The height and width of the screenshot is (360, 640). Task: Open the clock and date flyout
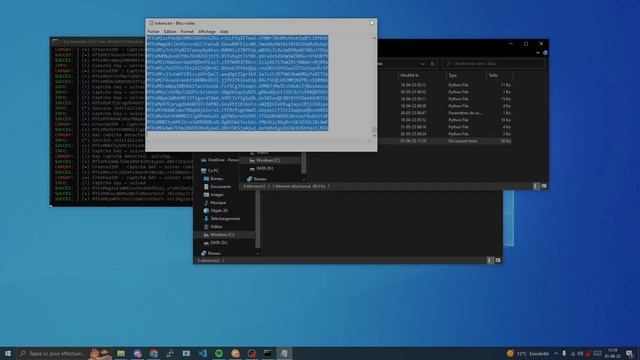[613, 353]
